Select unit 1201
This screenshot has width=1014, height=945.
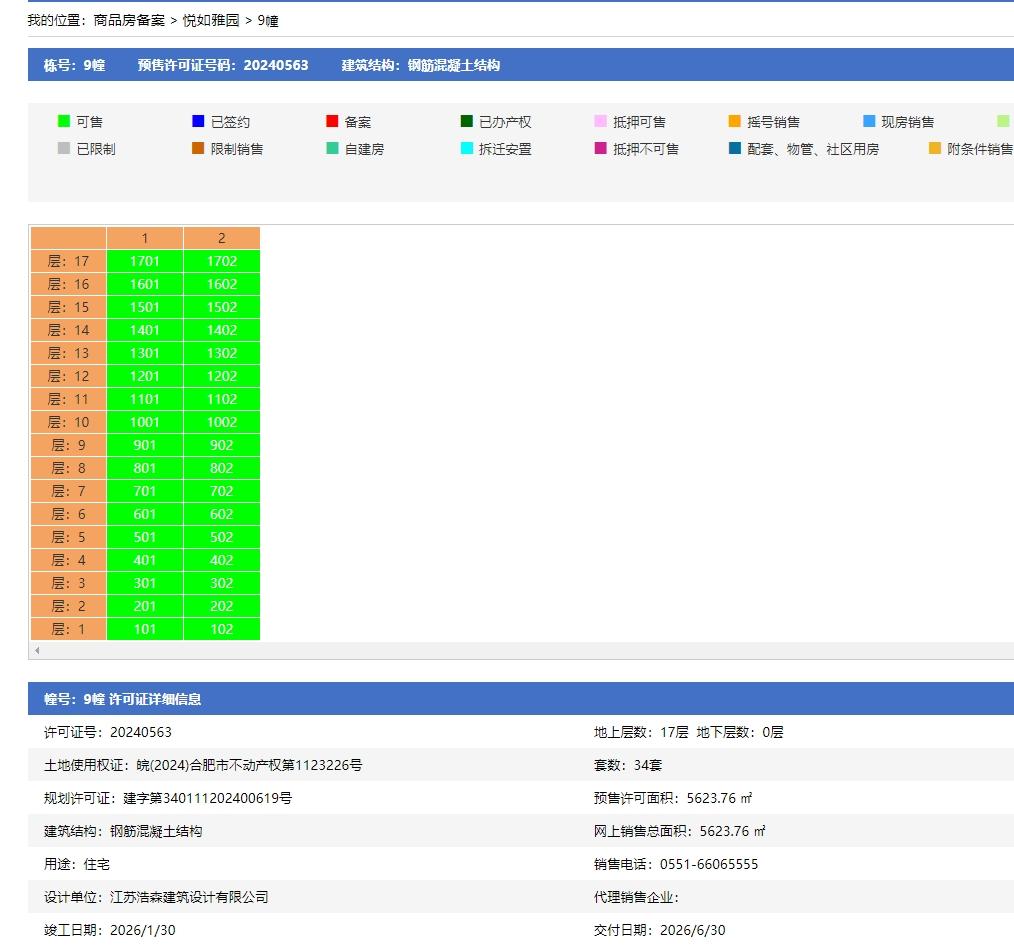click(x=145, y=376)
